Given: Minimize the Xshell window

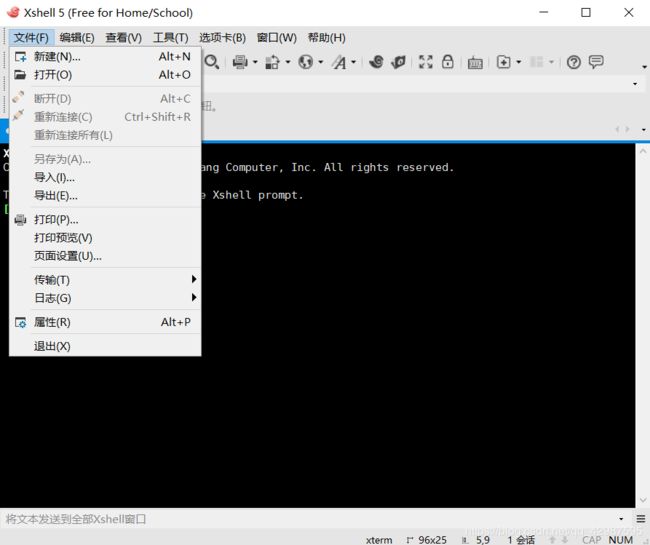Looking at the screenshot, I should point(543,12).
